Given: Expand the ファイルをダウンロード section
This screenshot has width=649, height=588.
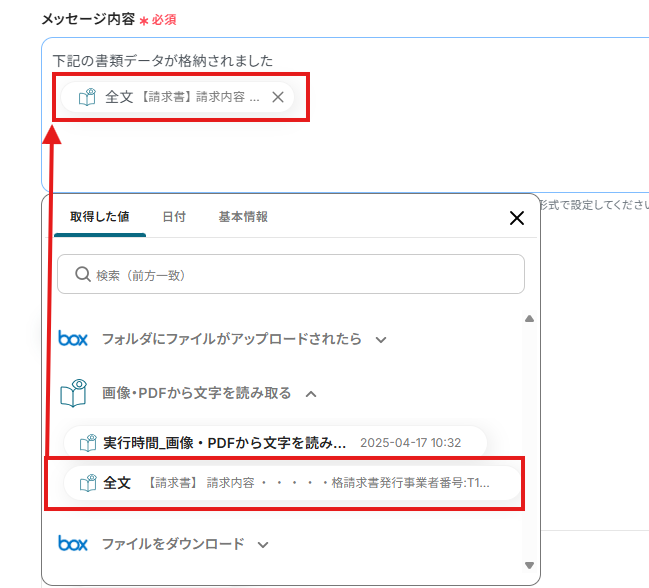Looking at the screenshot, I should [x=263, y=545].
